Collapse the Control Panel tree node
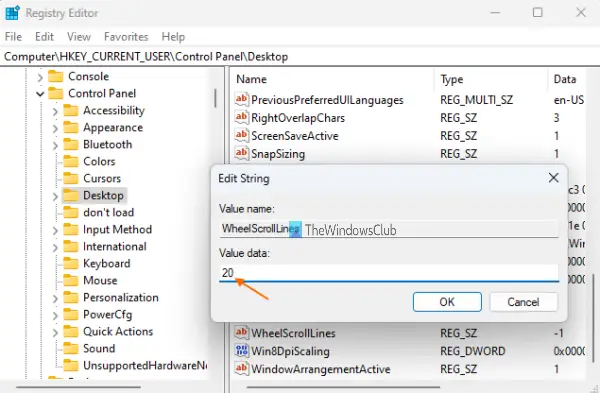Image resolution: width=600 pixels, height=393 pixels. pyautogui.click(x=40, y=93)
